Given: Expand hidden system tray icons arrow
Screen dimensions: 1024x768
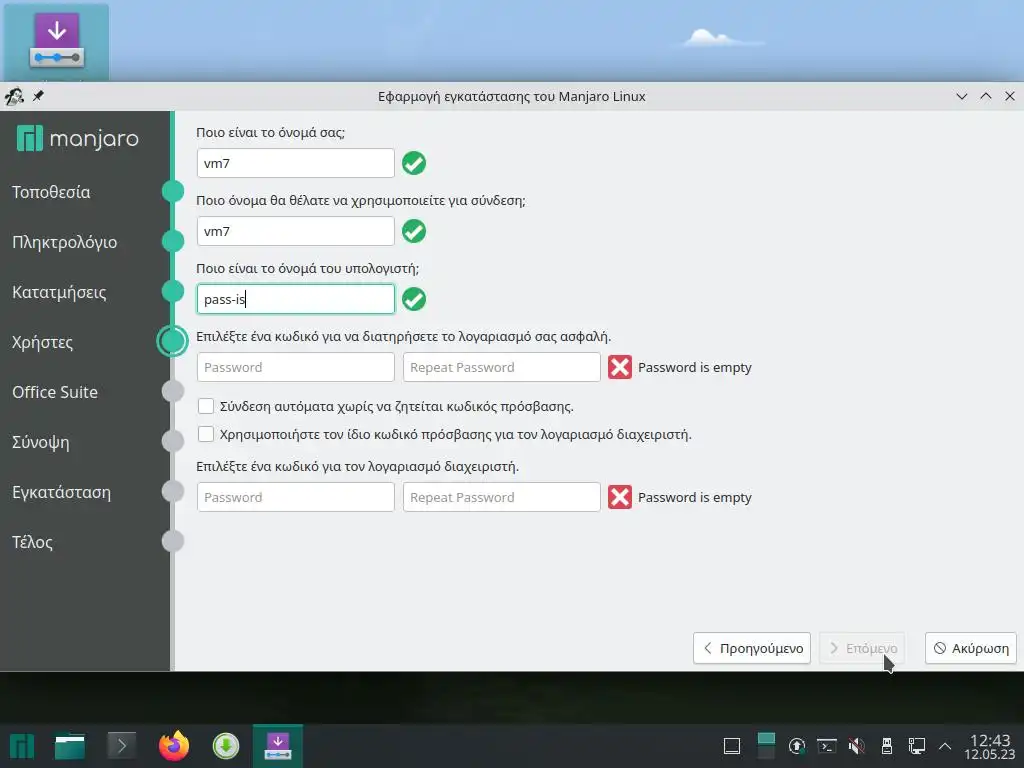Looking at the screenshot, I should (944, 746).
